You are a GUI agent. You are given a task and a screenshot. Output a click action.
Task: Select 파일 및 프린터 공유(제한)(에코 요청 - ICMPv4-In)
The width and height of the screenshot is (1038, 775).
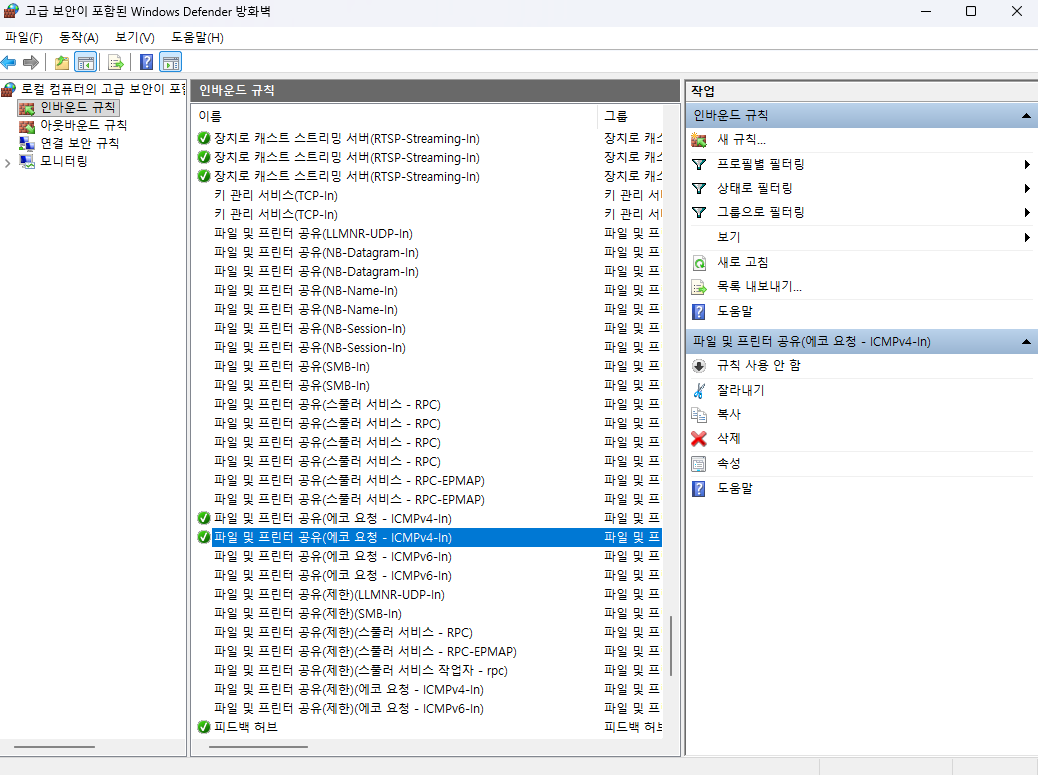click(x=429, y=690)
